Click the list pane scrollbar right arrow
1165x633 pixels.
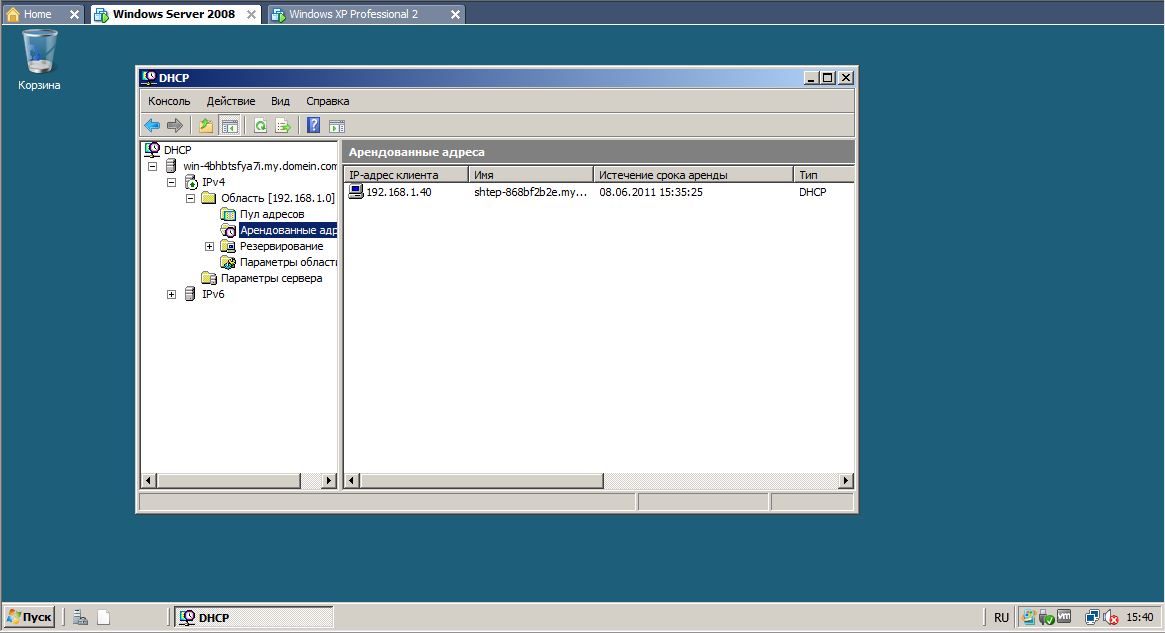(846, 481)
